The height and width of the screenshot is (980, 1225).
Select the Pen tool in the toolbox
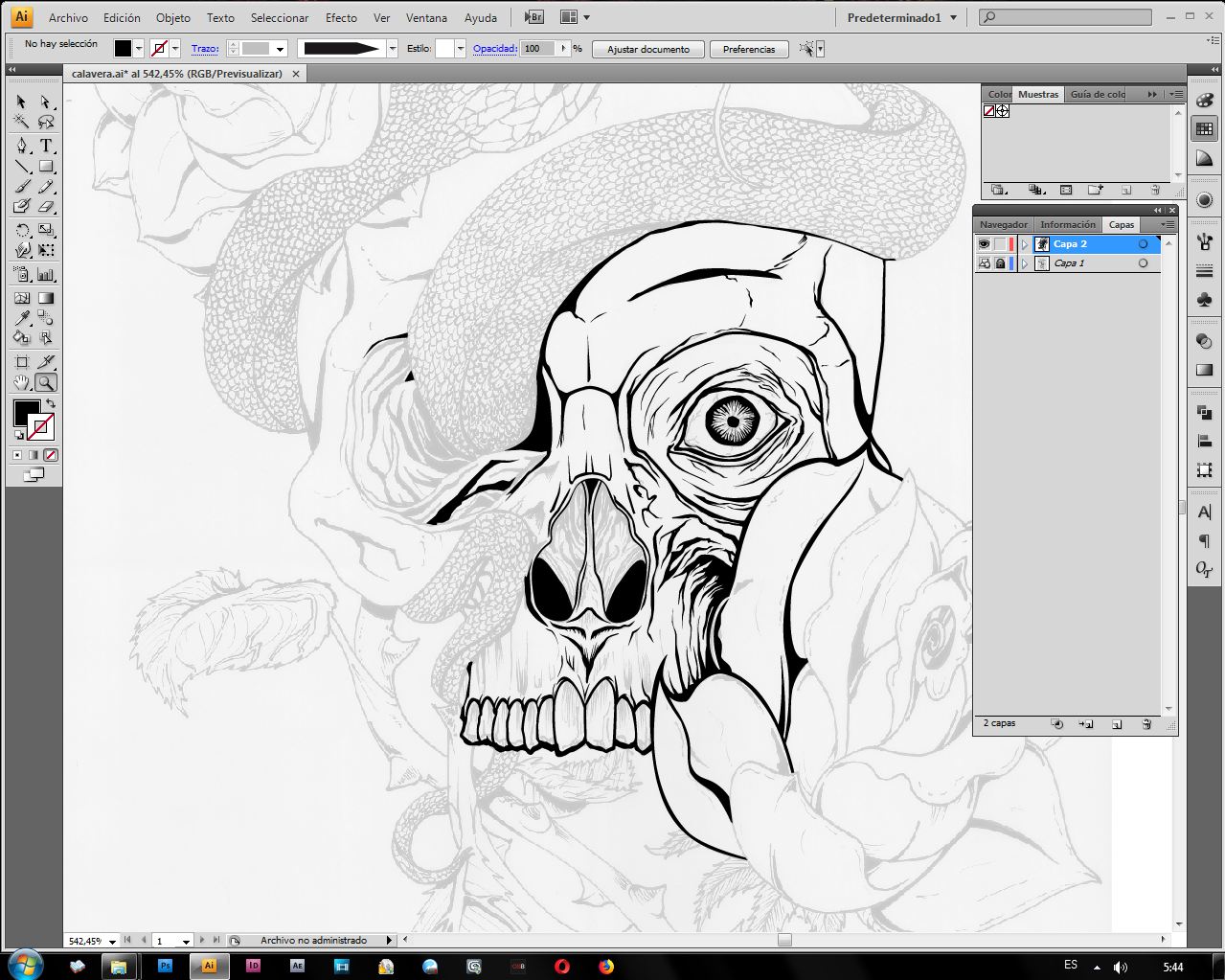(x=22, y=146)
